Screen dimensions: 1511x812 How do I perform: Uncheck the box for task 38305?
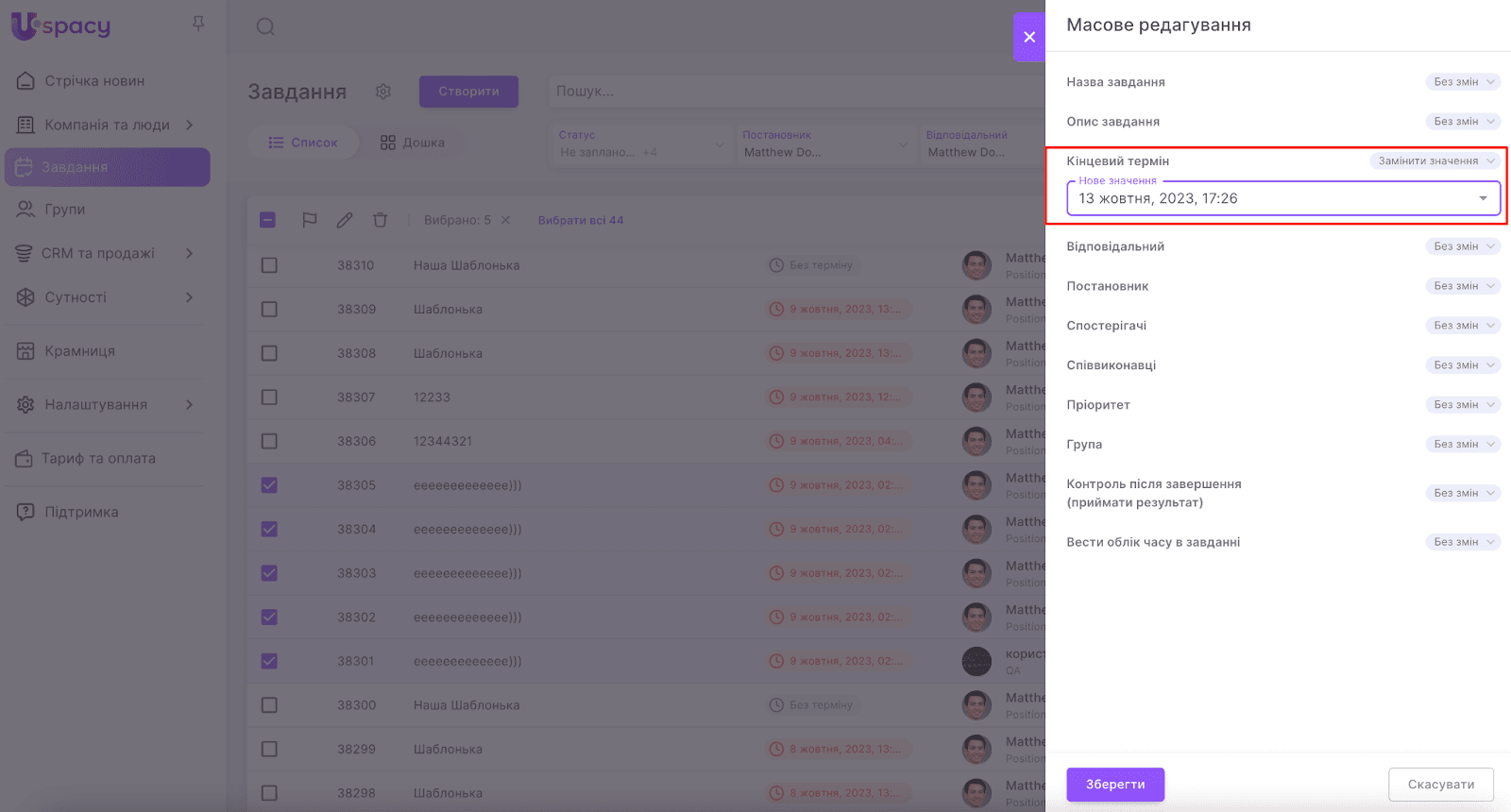click(269, 485)
